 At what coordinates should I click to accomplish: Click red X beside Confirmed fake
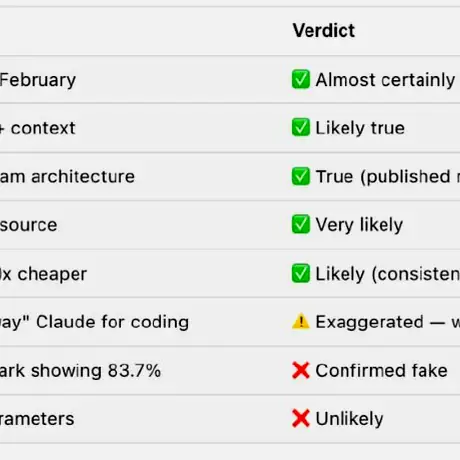point(301,370)
